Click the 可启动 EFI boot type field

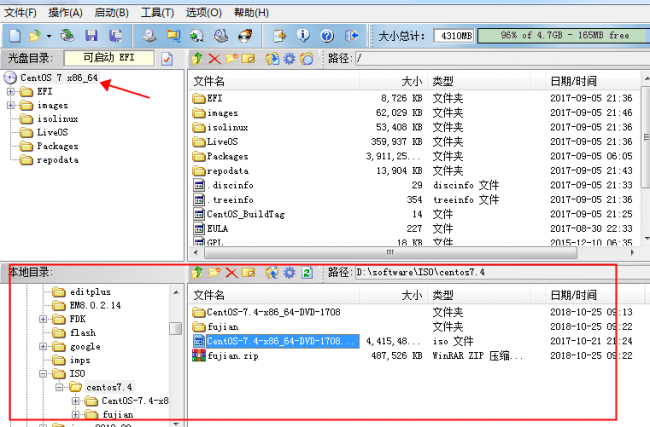(x=109, y=58)
